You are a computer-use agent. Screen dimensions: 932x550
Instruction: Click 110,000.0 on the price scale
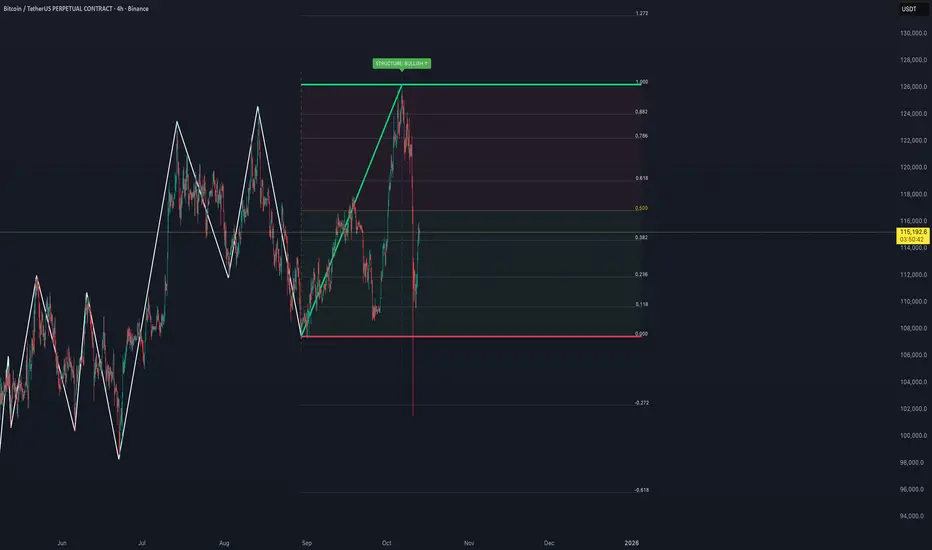pyautogui.click(x=914, y=301)
